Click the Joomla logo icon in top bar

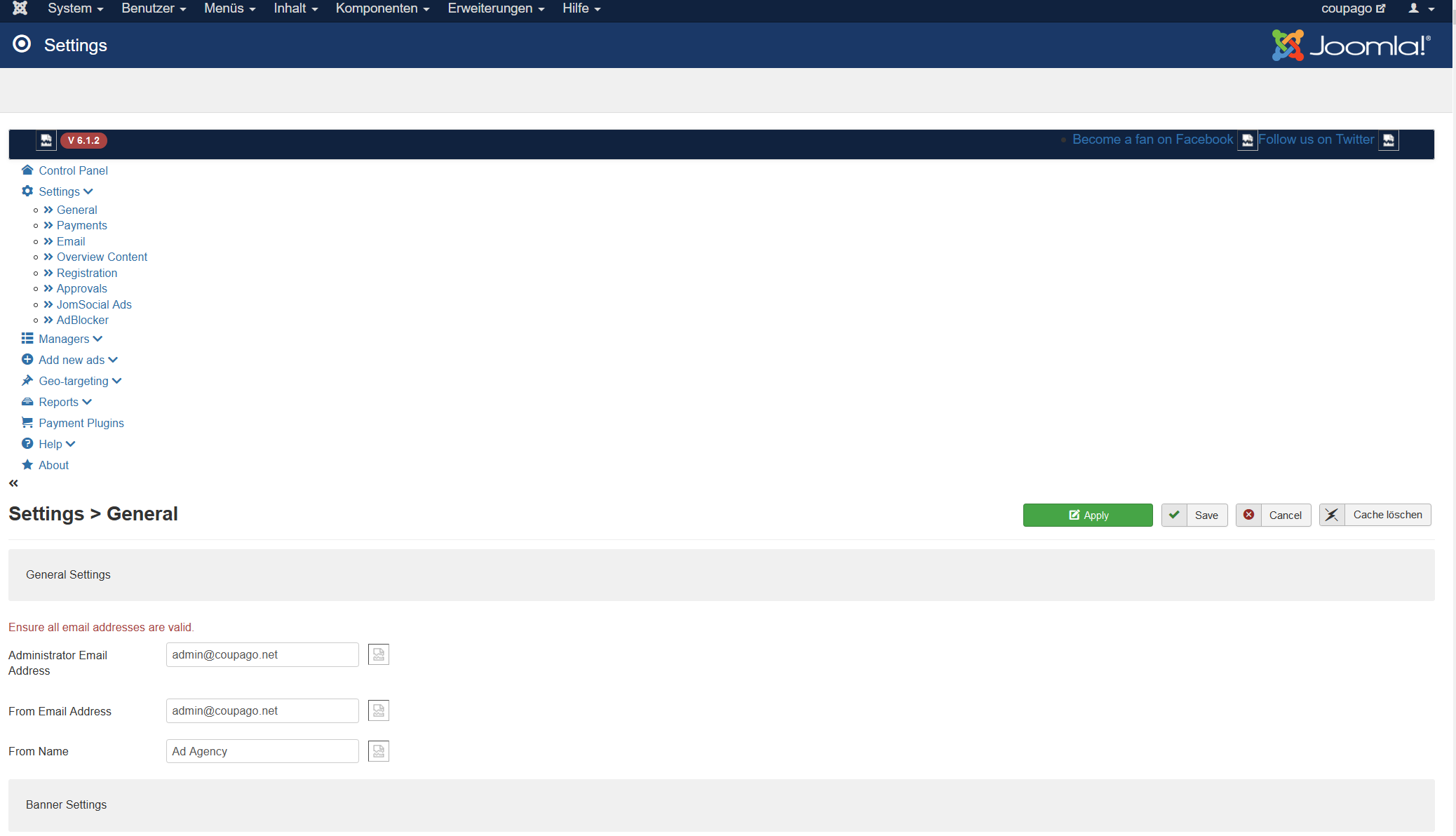click(20, 8)
